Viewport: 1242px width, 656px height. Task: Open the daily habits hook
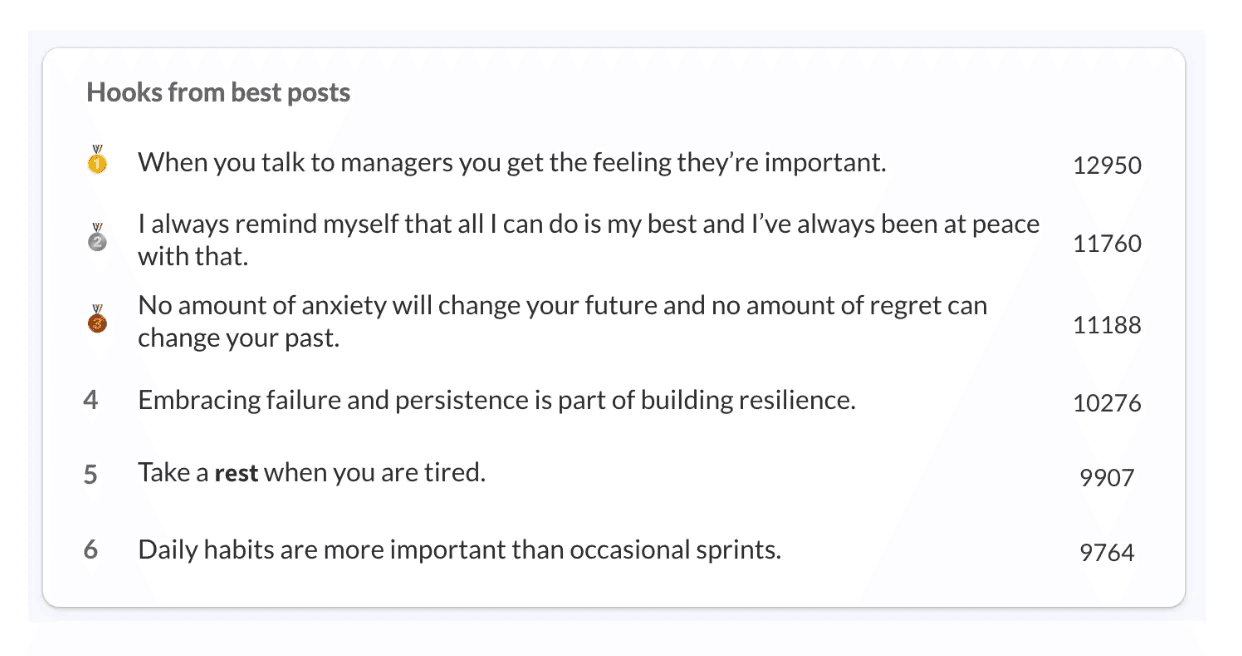tap(460, 549)
